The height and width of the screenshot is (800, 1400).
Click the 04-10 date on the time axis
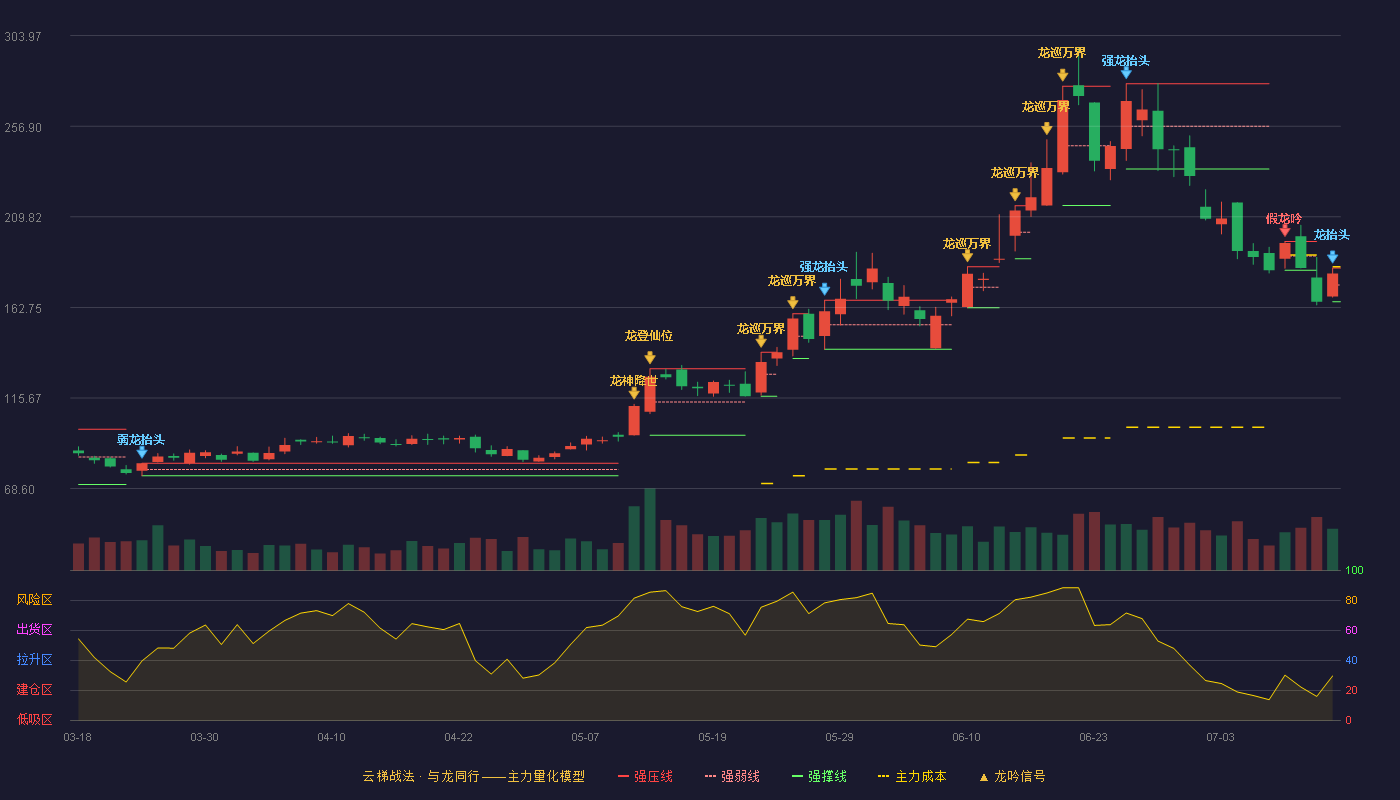[x=331, y=737]
